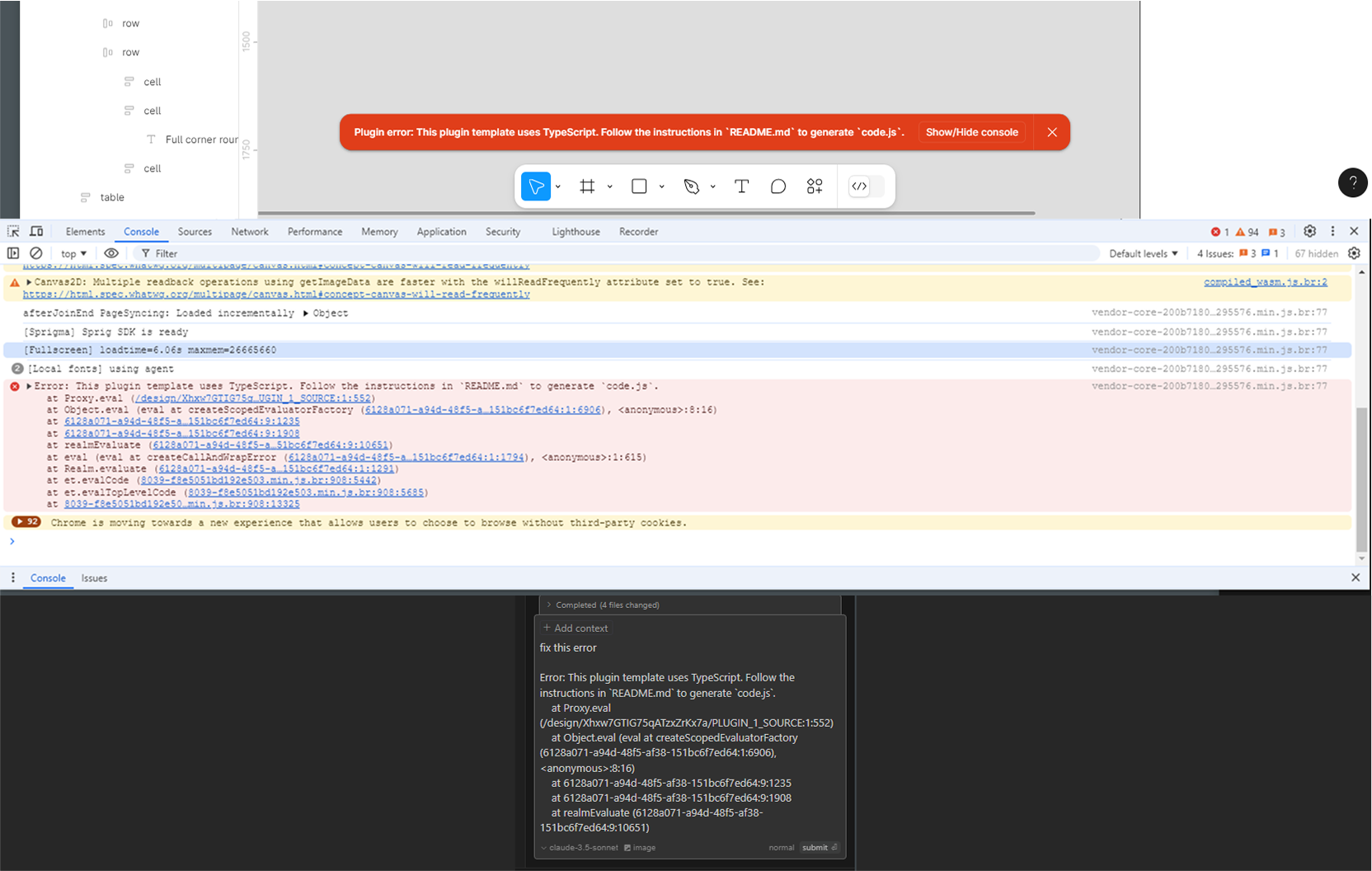The width and height of the screenshot is (1372, 871).
Task: Open the top frame context dropdown
Action: (x=73, y=253)
